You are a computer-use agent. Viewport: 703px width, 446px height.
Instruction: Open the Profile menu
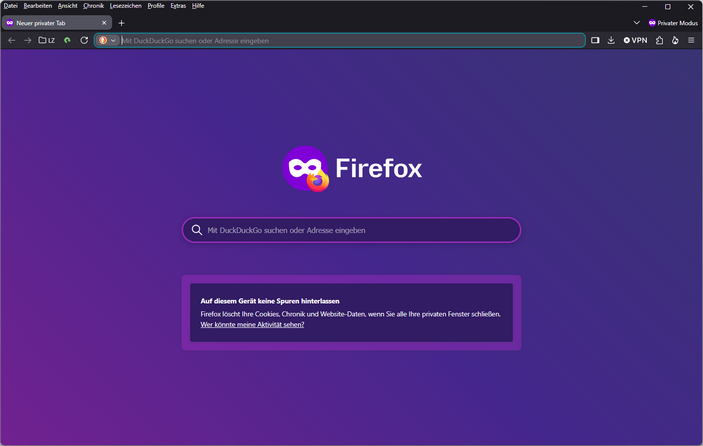[x=156, y=6]
